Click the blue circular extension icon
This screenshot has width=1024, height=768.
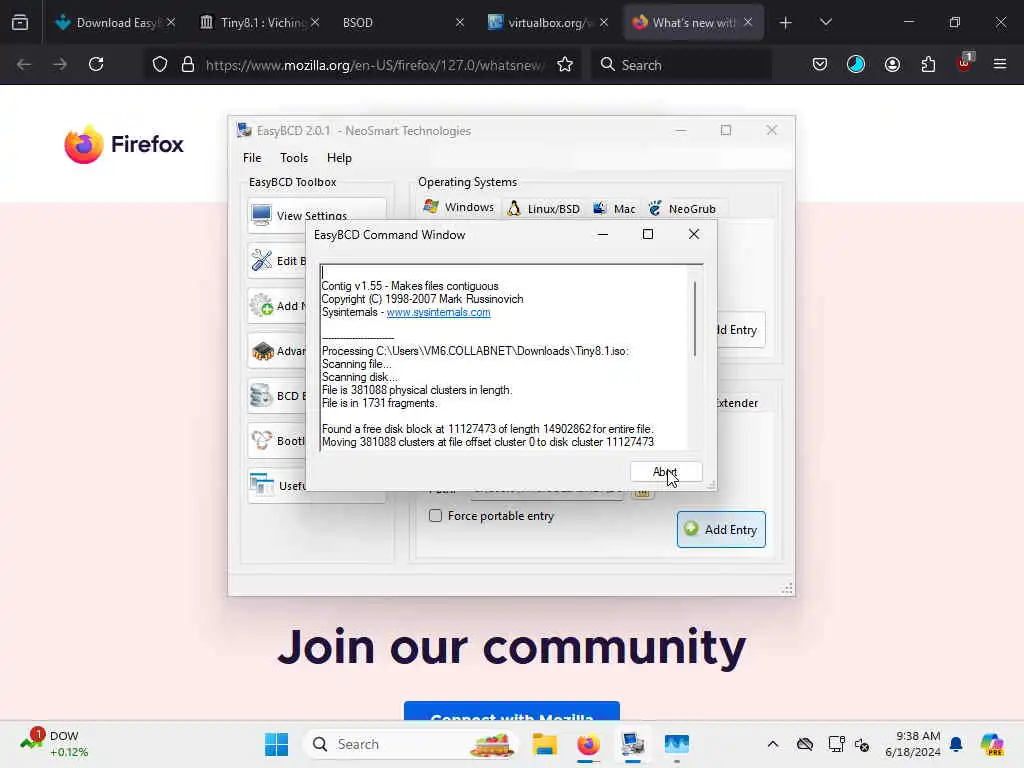click(x=856, y=64)
